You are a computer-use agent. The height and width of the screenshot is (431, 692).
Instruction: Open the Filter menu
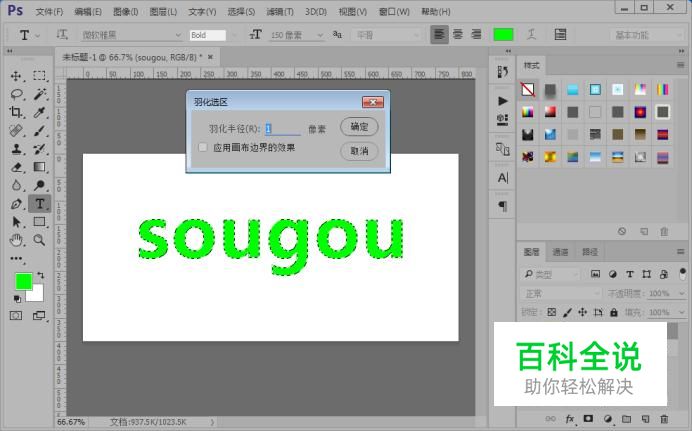click(280, 11)
